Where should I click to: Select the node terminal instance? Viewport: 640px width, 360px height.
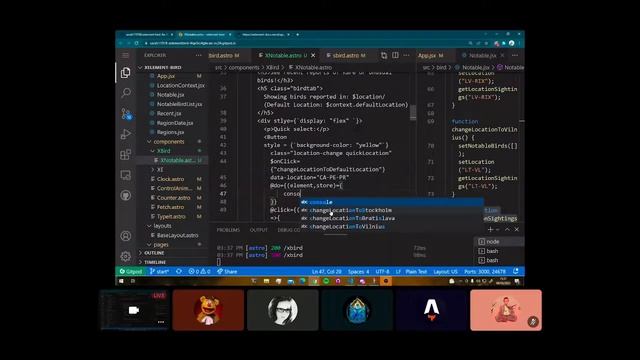(499, 242)
